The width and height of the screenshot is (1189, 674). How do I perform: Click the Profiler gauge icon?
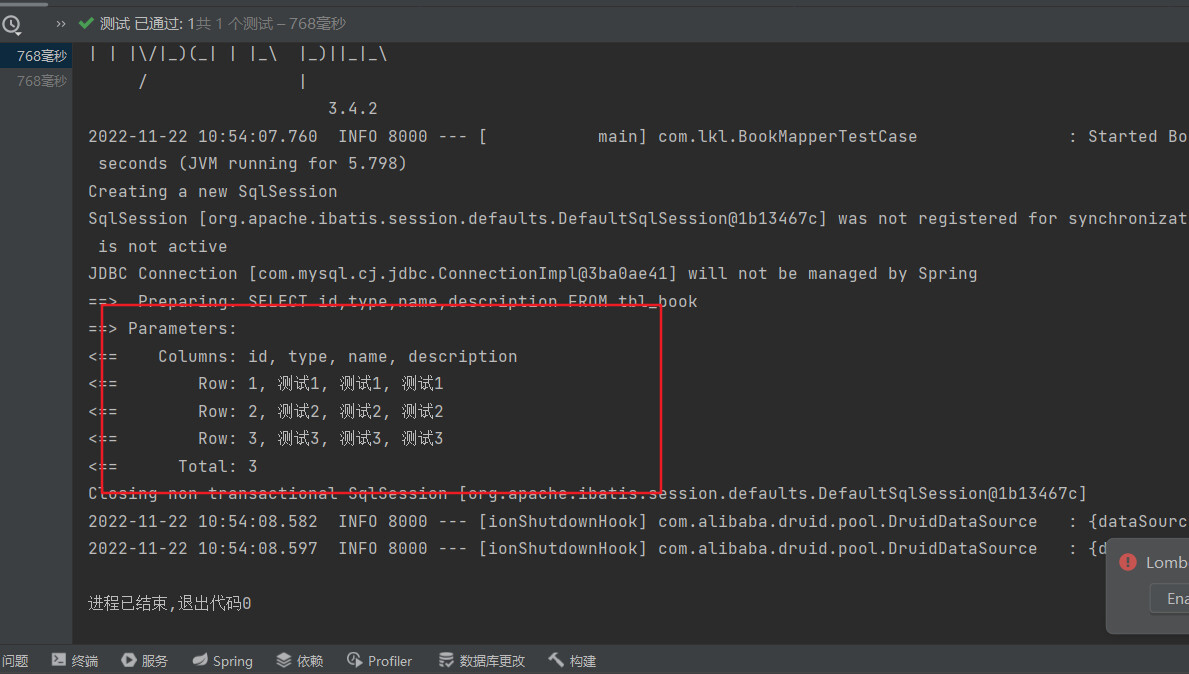coord(354,660)
